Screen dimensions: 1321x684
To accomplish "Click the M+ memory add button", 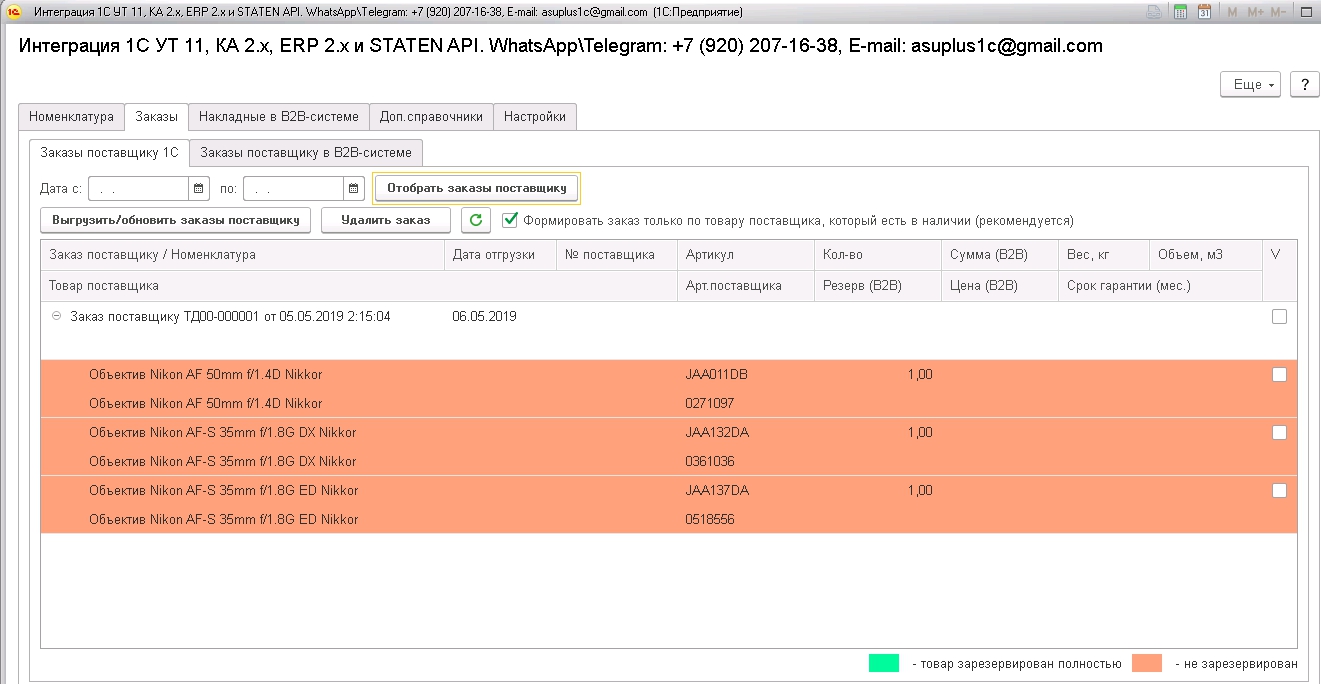I will pyautogui.click(x=1255, y=12).
